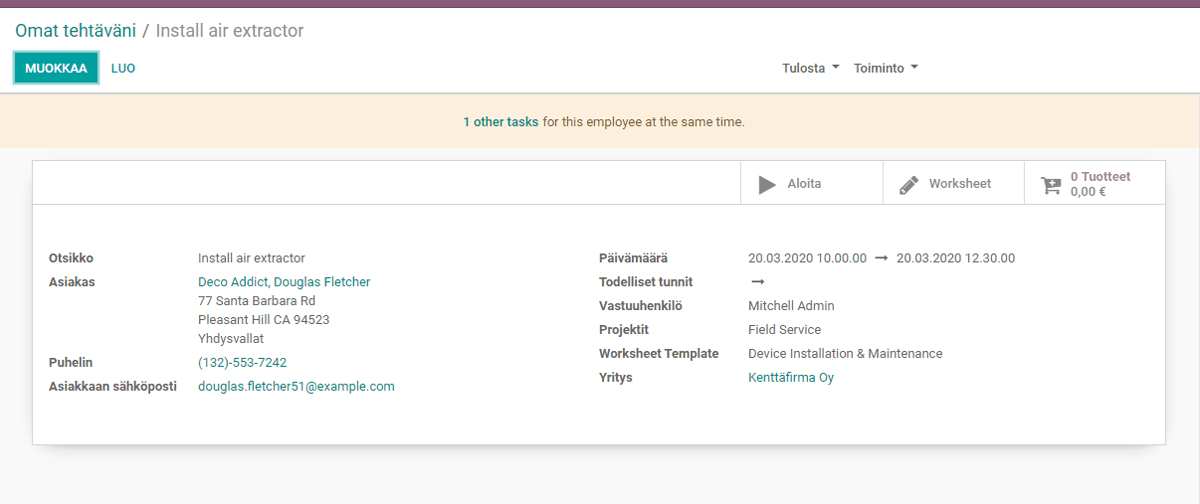The image size is (1200, 504).
Task: Select end date 20.03.2020 12.30.00
Action: tap(955, 258)
